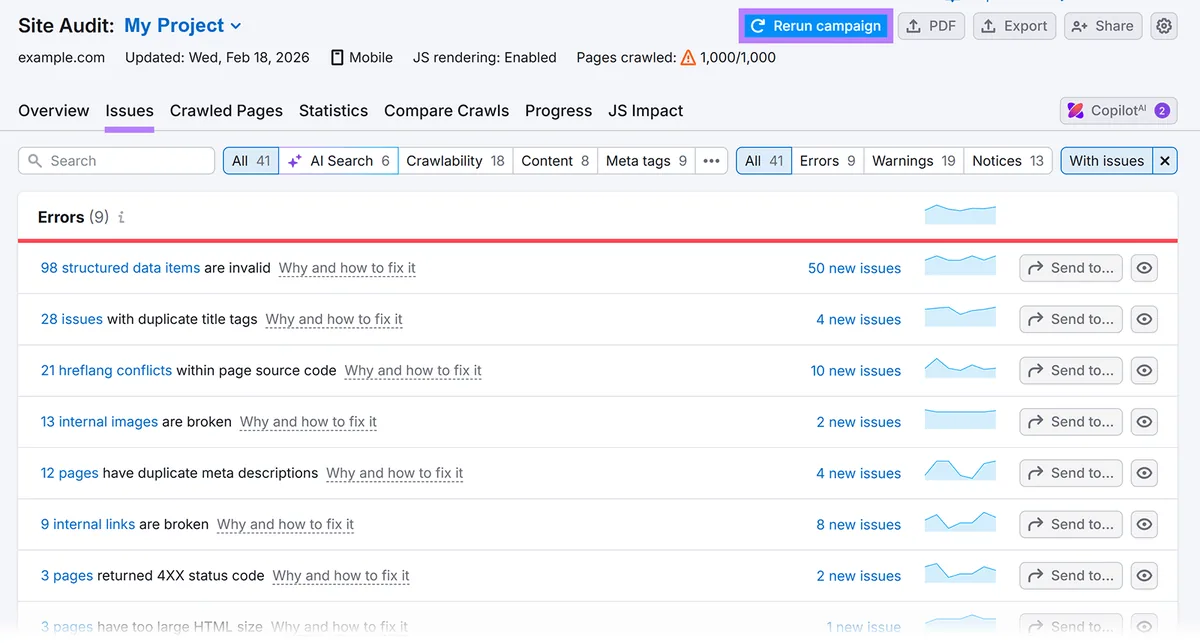Image resolution: width=1200 pixels, height=643 pixels.
Task: Open trend chart for duplicate meta descriptions
Action: coord(960,470)
